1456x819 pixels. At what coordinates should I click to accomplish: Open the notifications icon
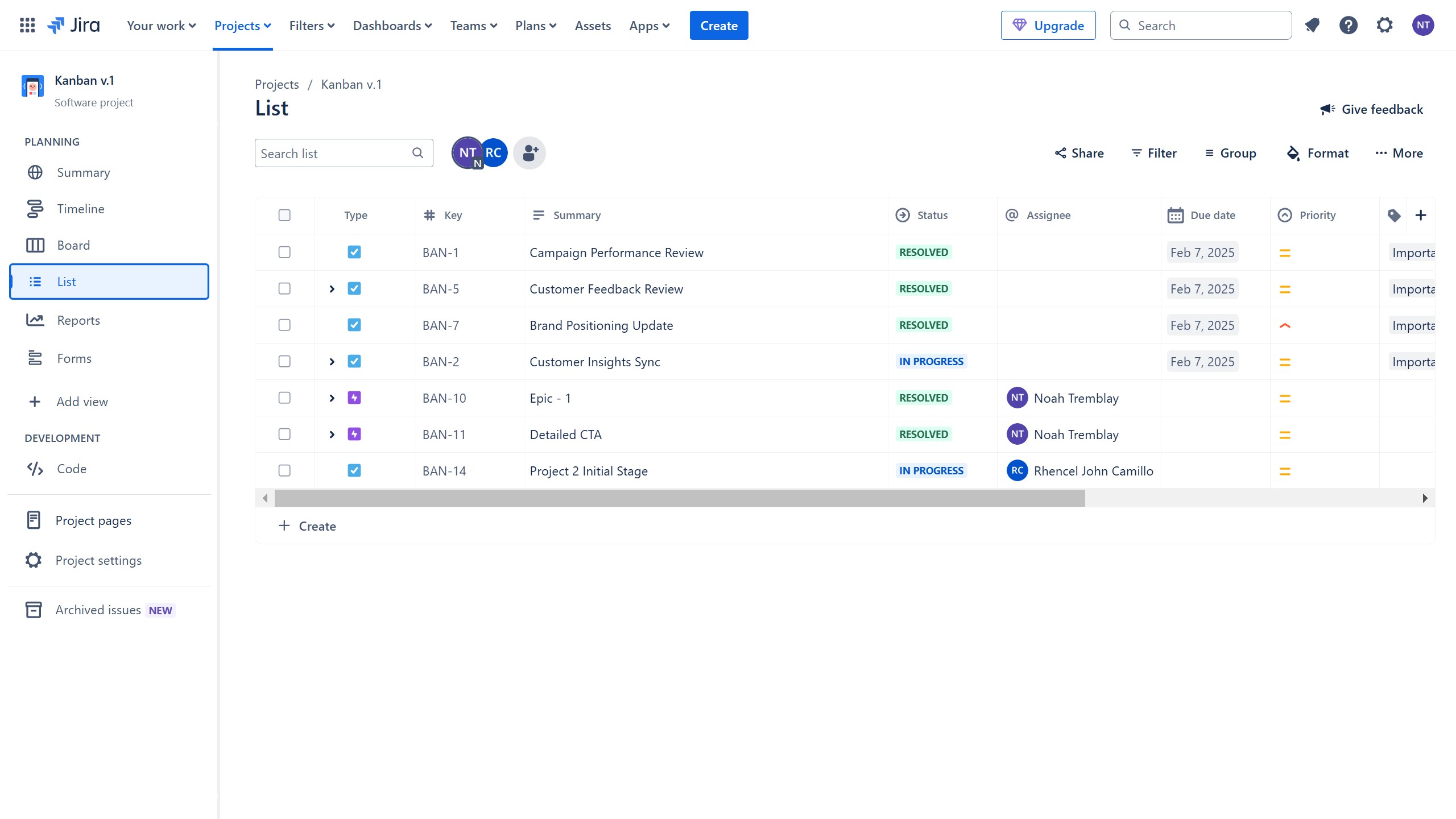tap(1312, 25)
